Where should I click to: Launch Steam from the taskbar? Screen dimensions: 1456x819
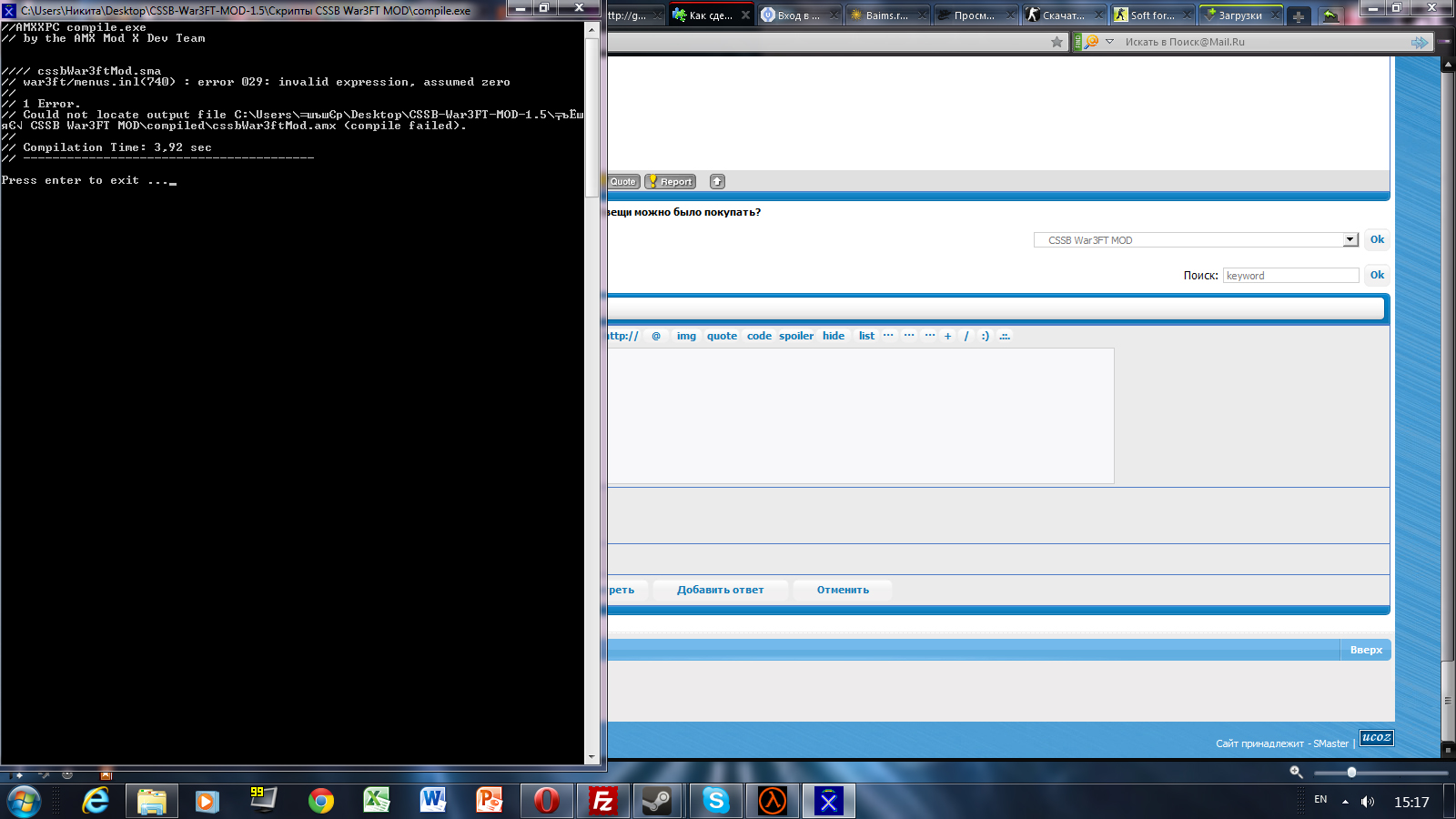click(657, 801)
